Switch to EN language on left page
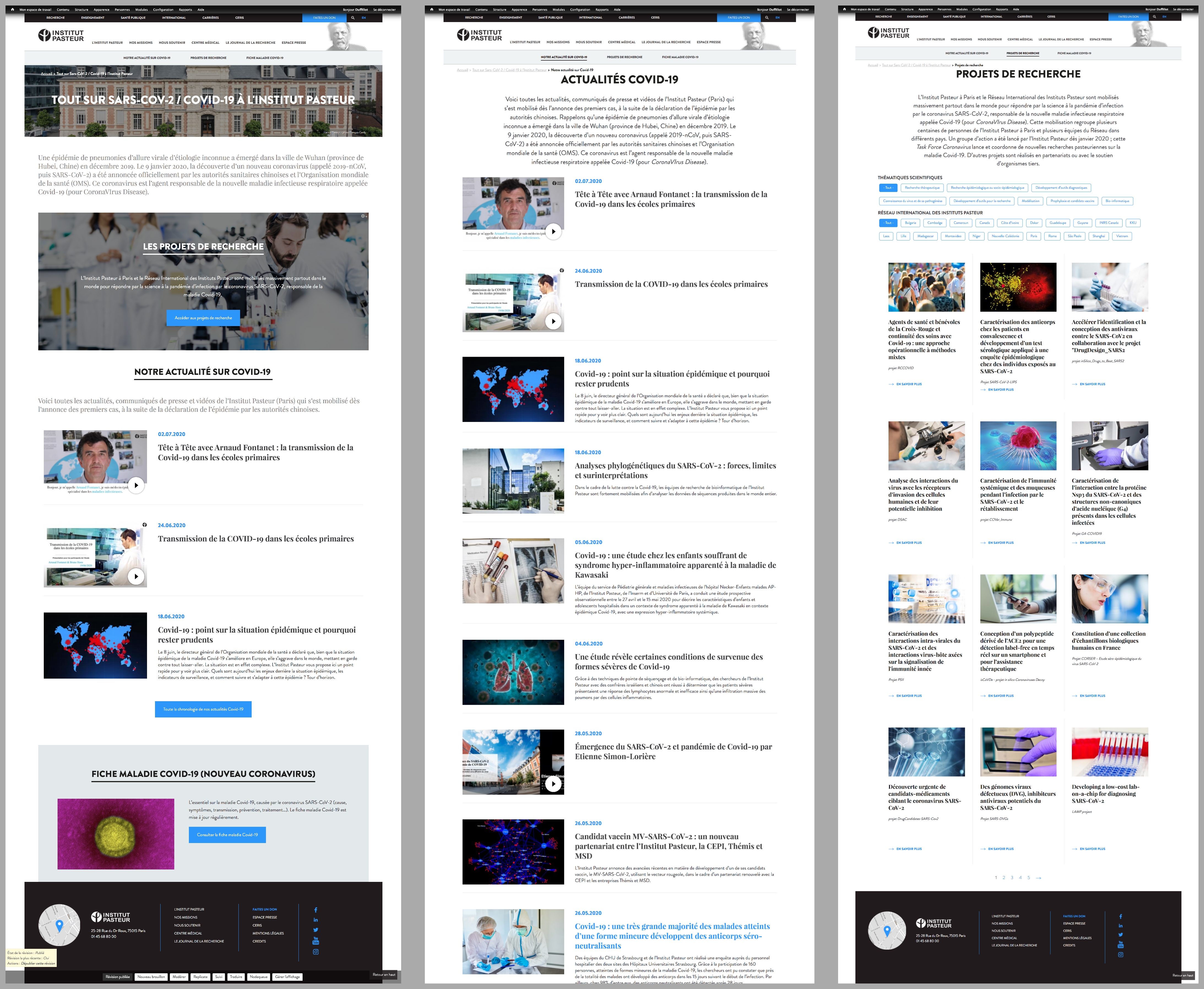1204x989 pixels. tap(364, 18)
